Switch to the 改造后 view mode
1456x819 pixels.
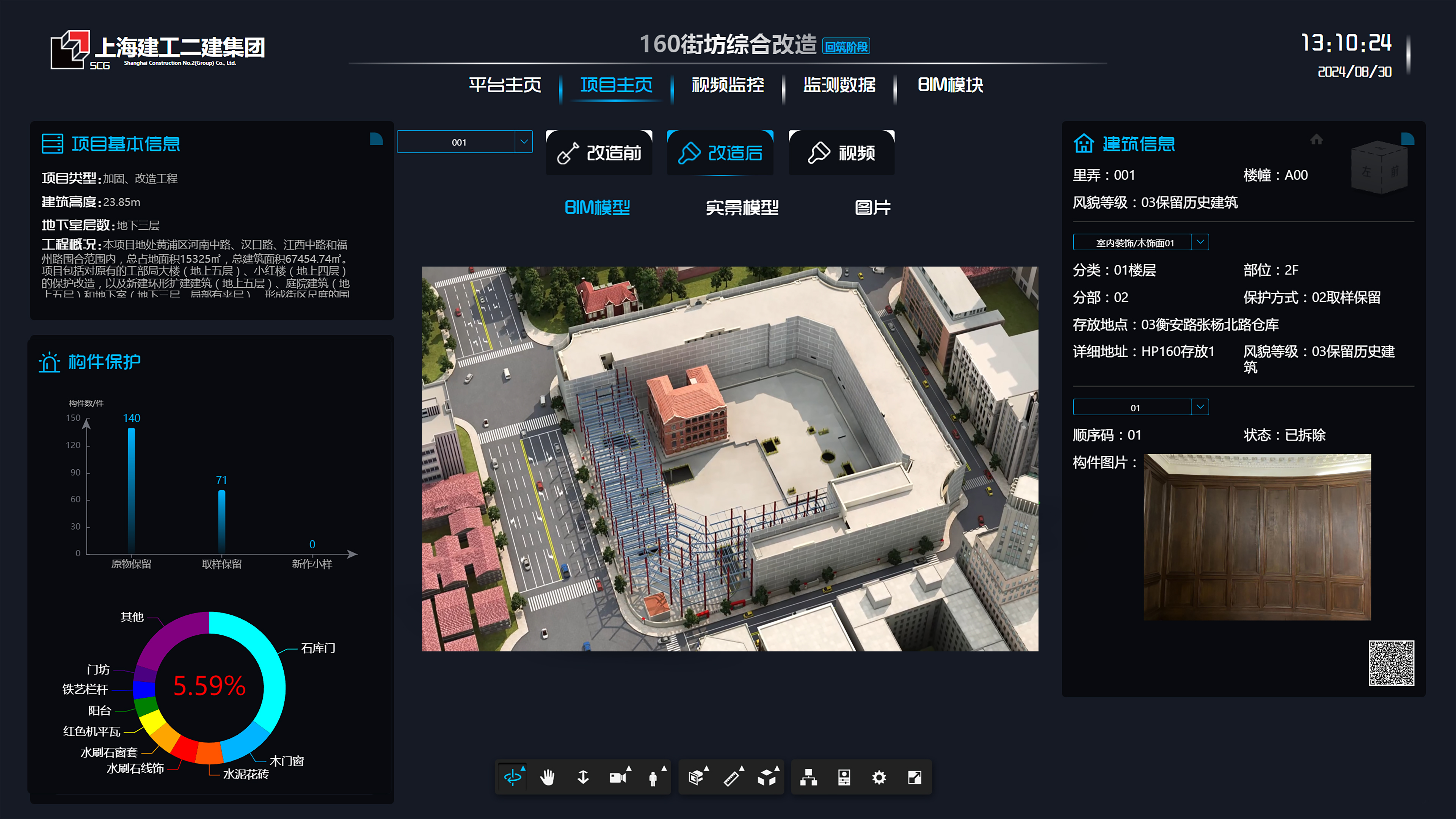(720, 152)
